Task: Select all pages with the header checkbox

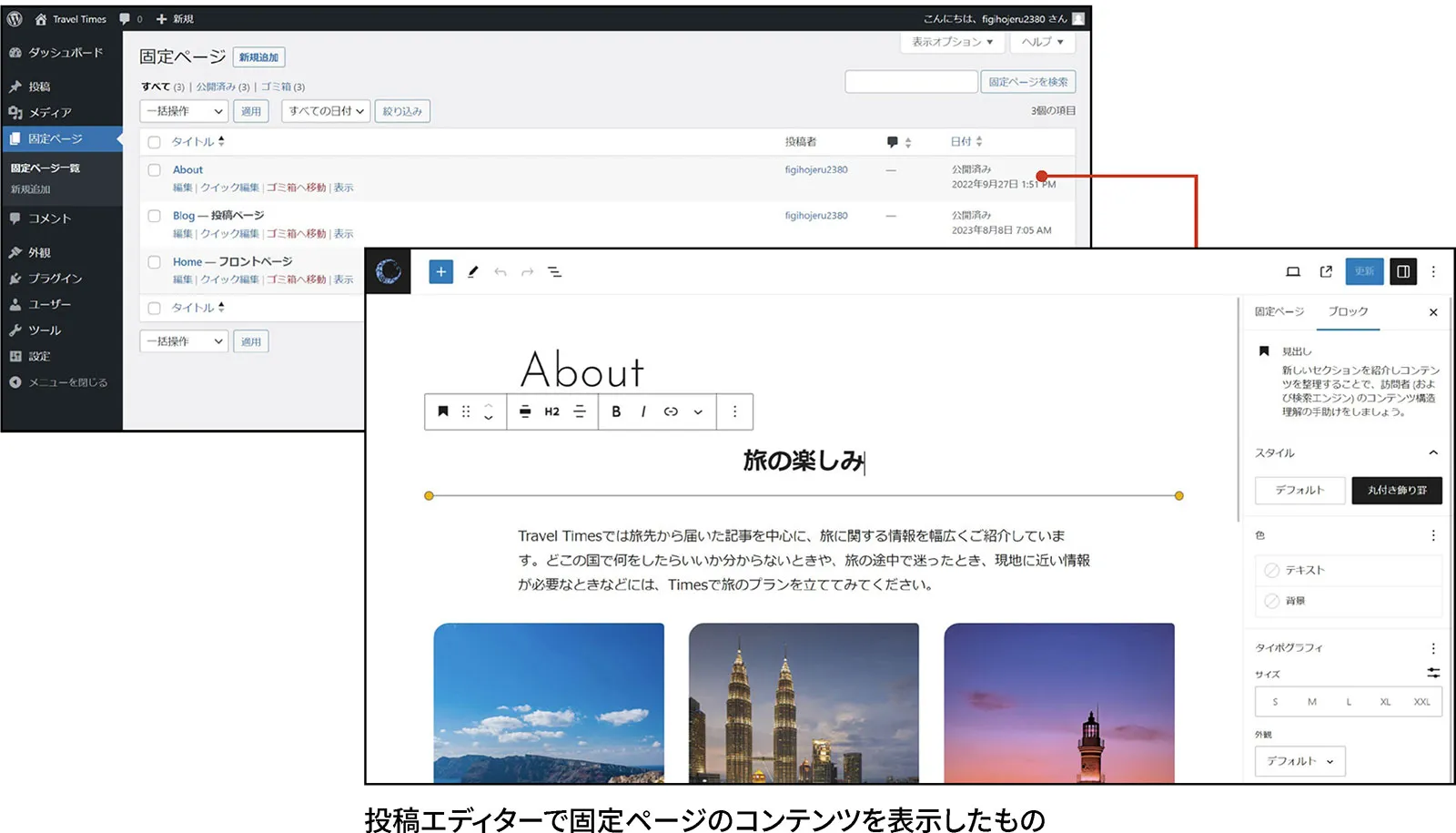Action: point(154,141)
